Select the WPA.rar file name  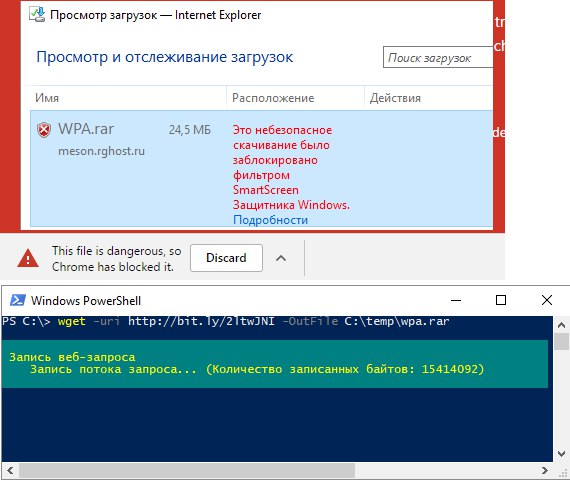[86, 129]
